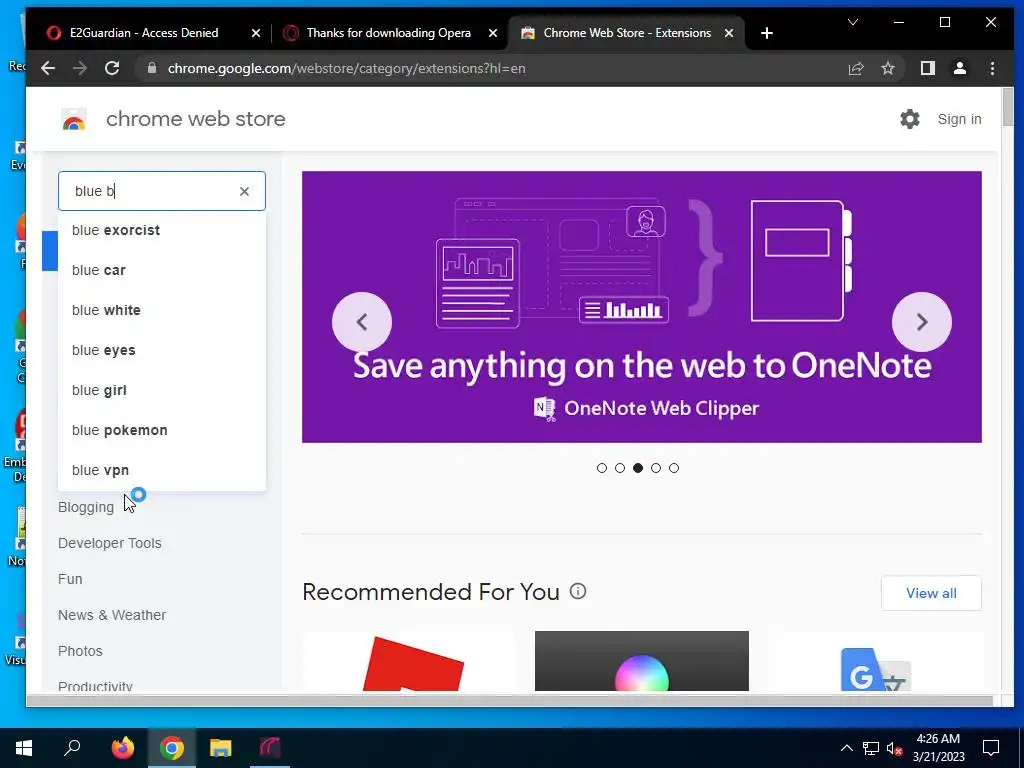This screenshot has width=1024, height=768.
Task: Choose the 'blue white' suggestion
Action: click(x=161, y=310)
